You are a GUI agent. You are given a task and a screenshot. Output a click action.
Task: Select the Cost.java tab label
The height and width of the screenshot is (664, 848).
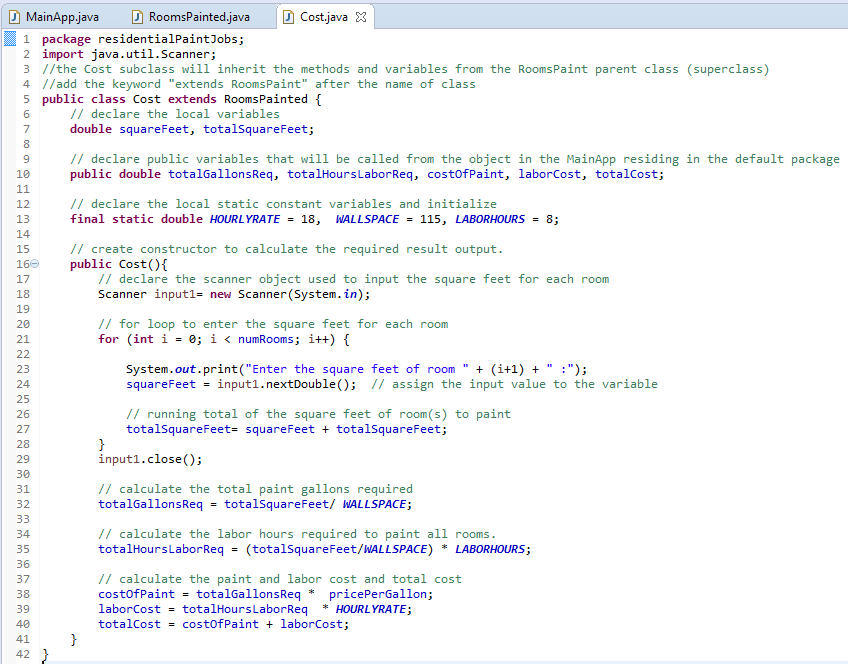[325, 17]
